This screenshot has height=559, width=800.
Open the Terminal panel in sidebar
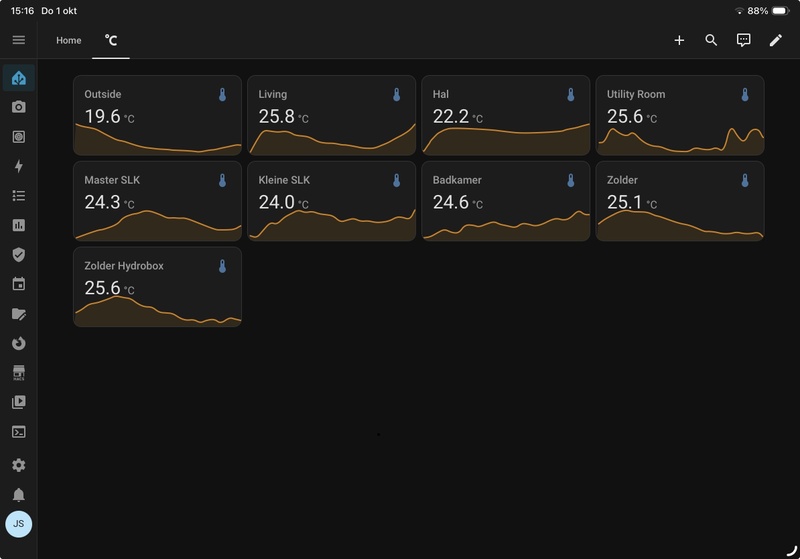tap(19, 432)
